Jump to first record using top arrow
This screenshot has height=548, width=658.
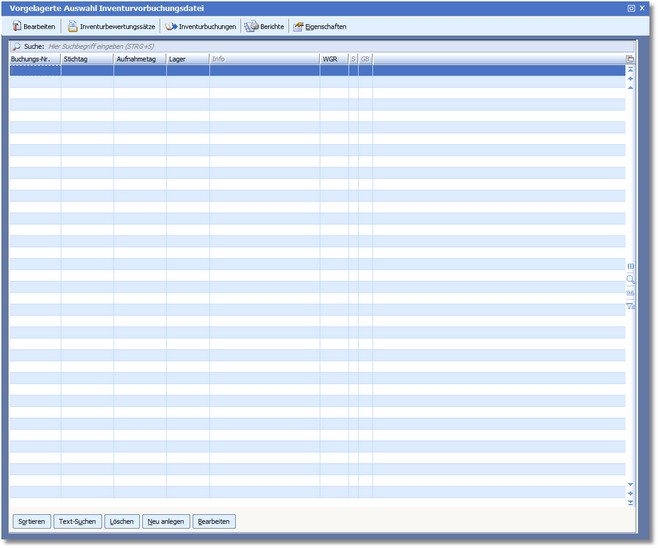click(x=630, y=70)
